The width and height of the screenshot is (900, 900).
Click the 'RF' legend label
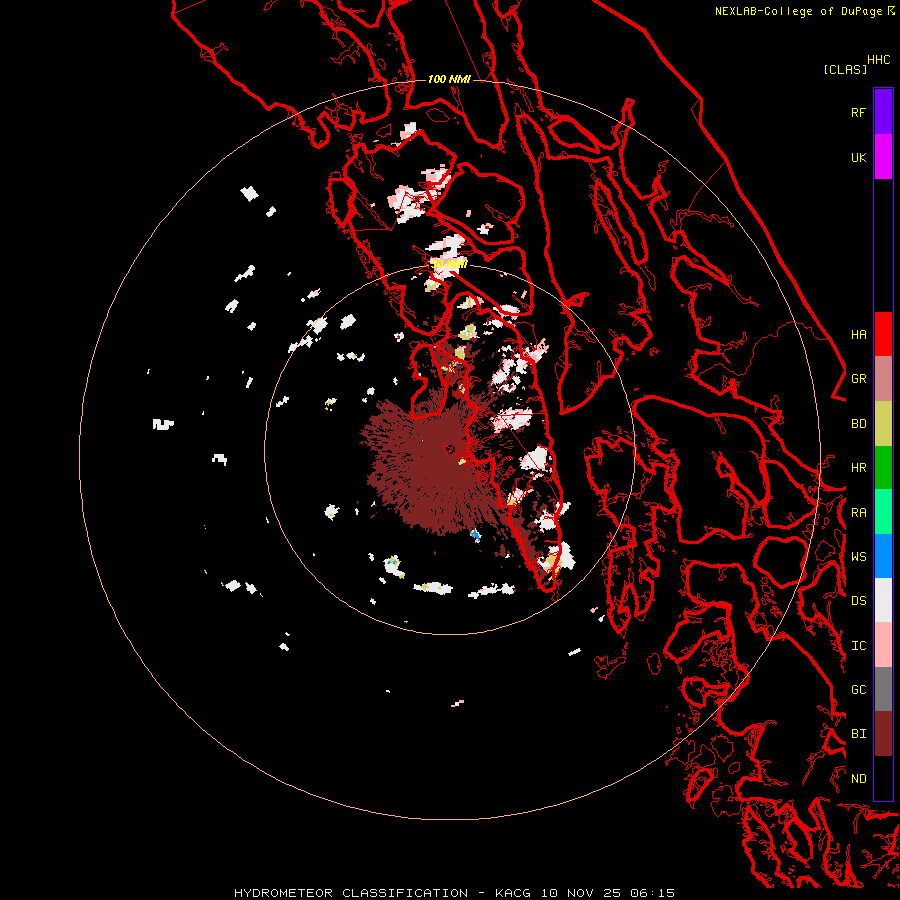[x=859, y=112]
